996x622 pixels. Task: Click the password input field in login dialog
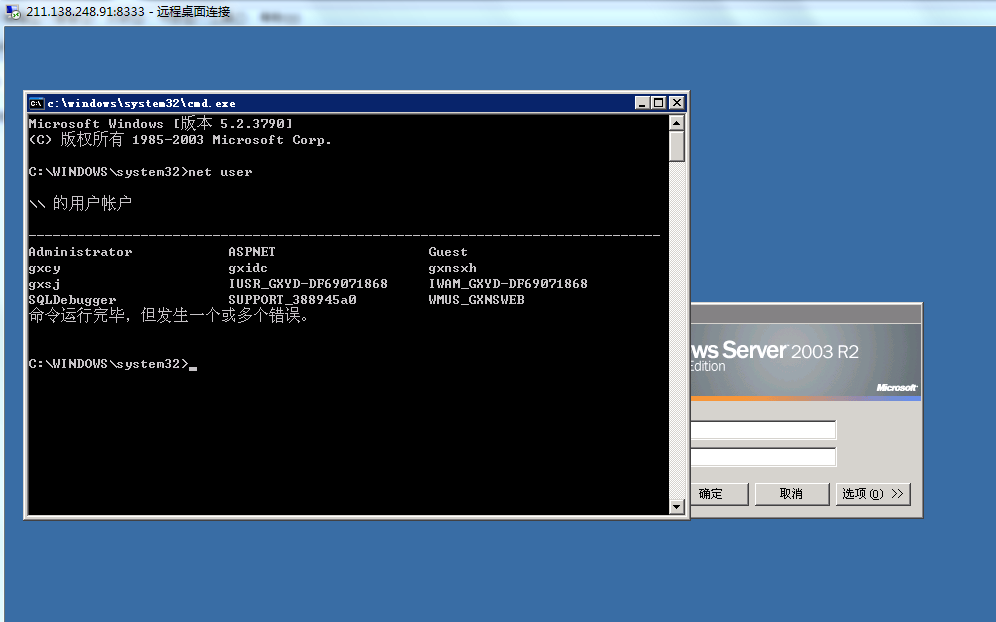click(764, 457)
